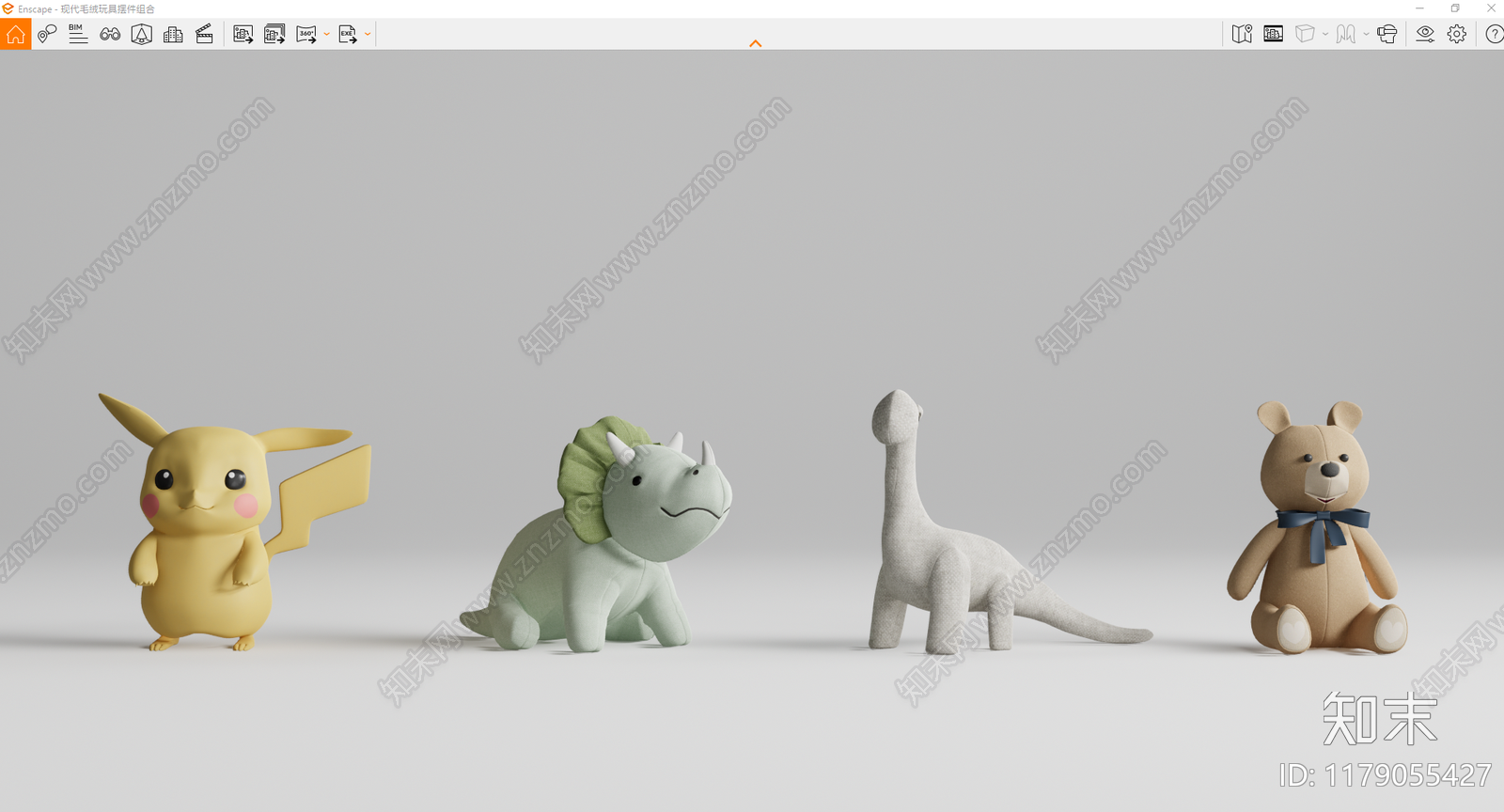Open the Video Editor clapperboard icon
Viewport: 1504px width, 812px height.
[204, 35]
